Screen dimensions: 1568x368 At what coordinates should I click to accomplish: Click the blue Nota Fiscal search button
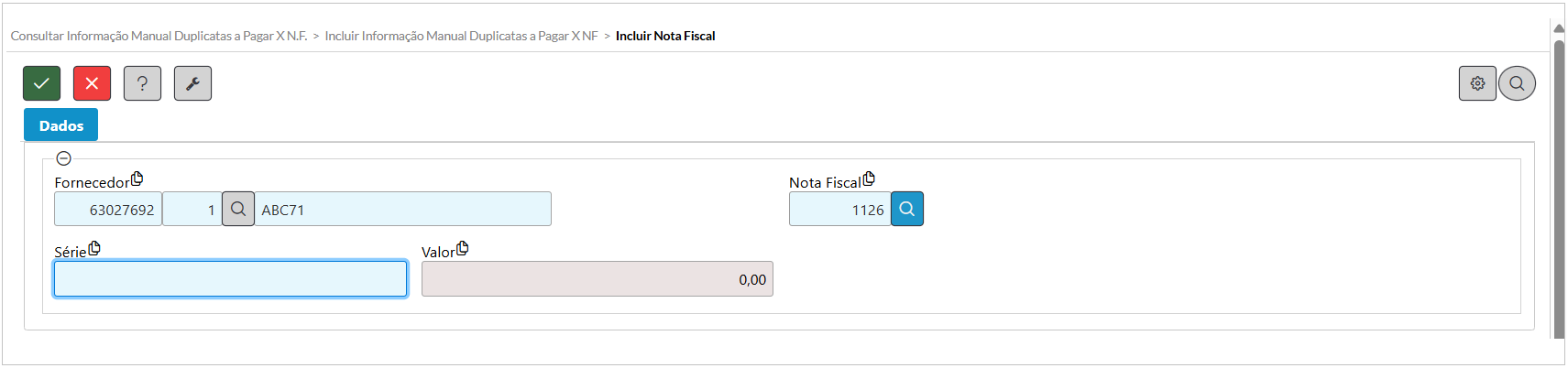(x=906, y=209)
